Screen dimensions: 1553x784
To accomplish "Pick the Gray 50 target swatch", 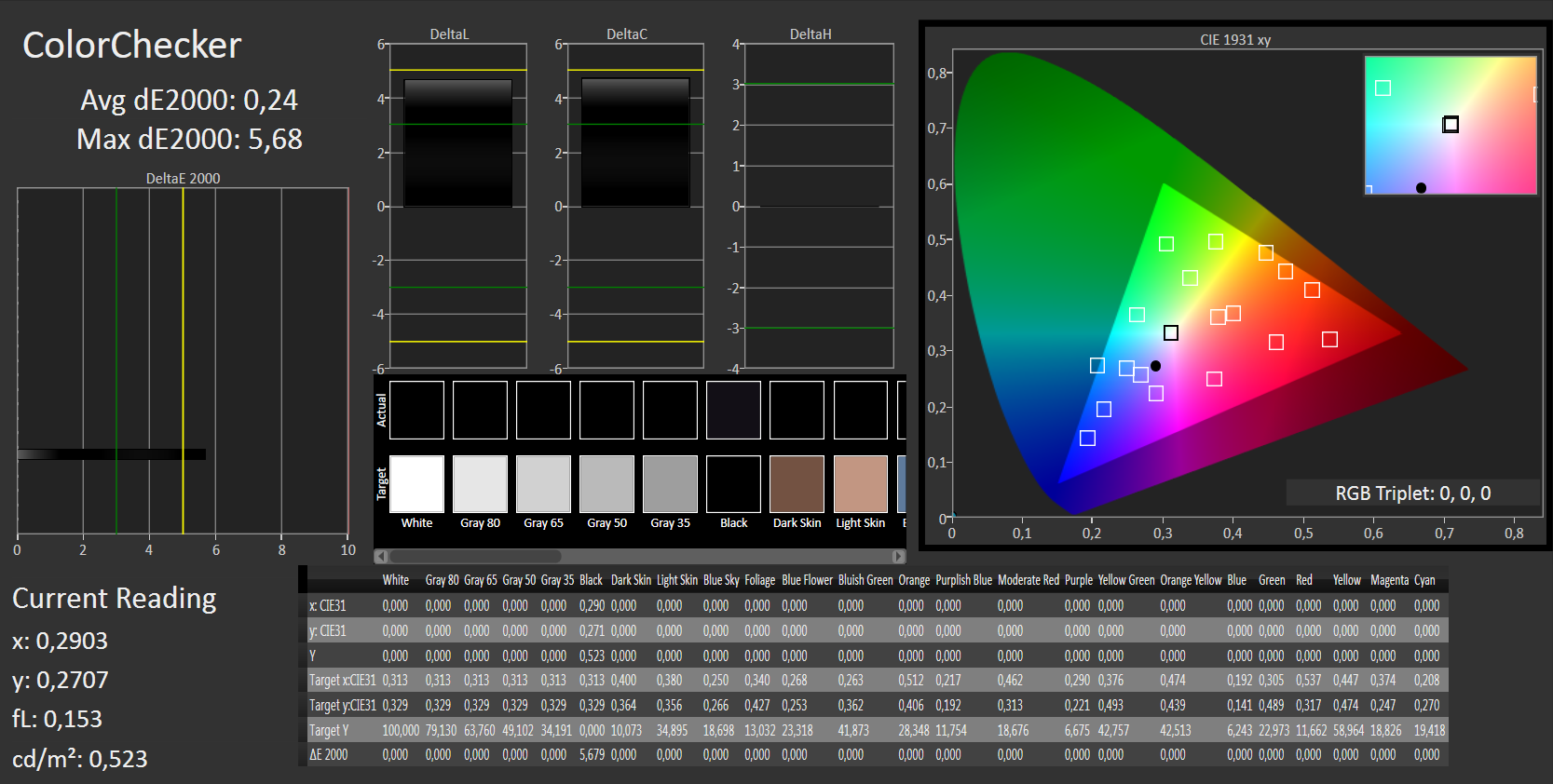I will pos(606,484).
